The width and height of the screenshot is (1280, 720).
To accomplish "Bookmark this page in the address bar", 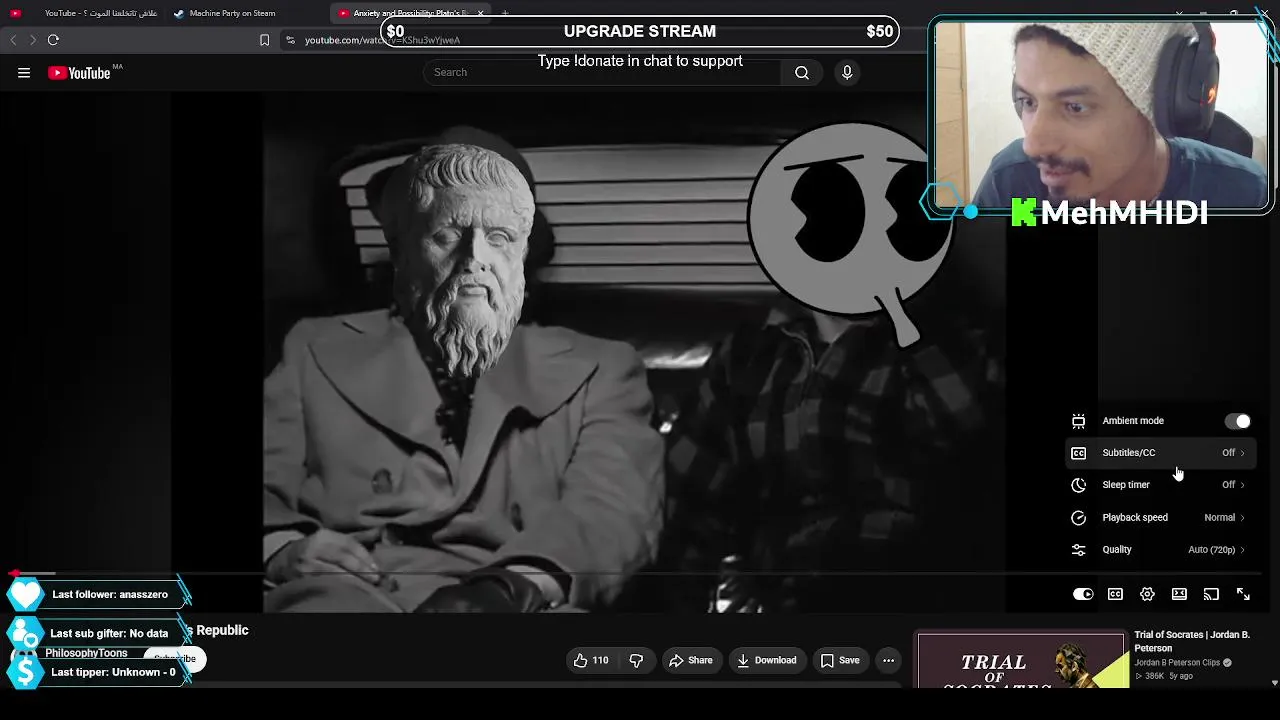I will click(264, 40).
